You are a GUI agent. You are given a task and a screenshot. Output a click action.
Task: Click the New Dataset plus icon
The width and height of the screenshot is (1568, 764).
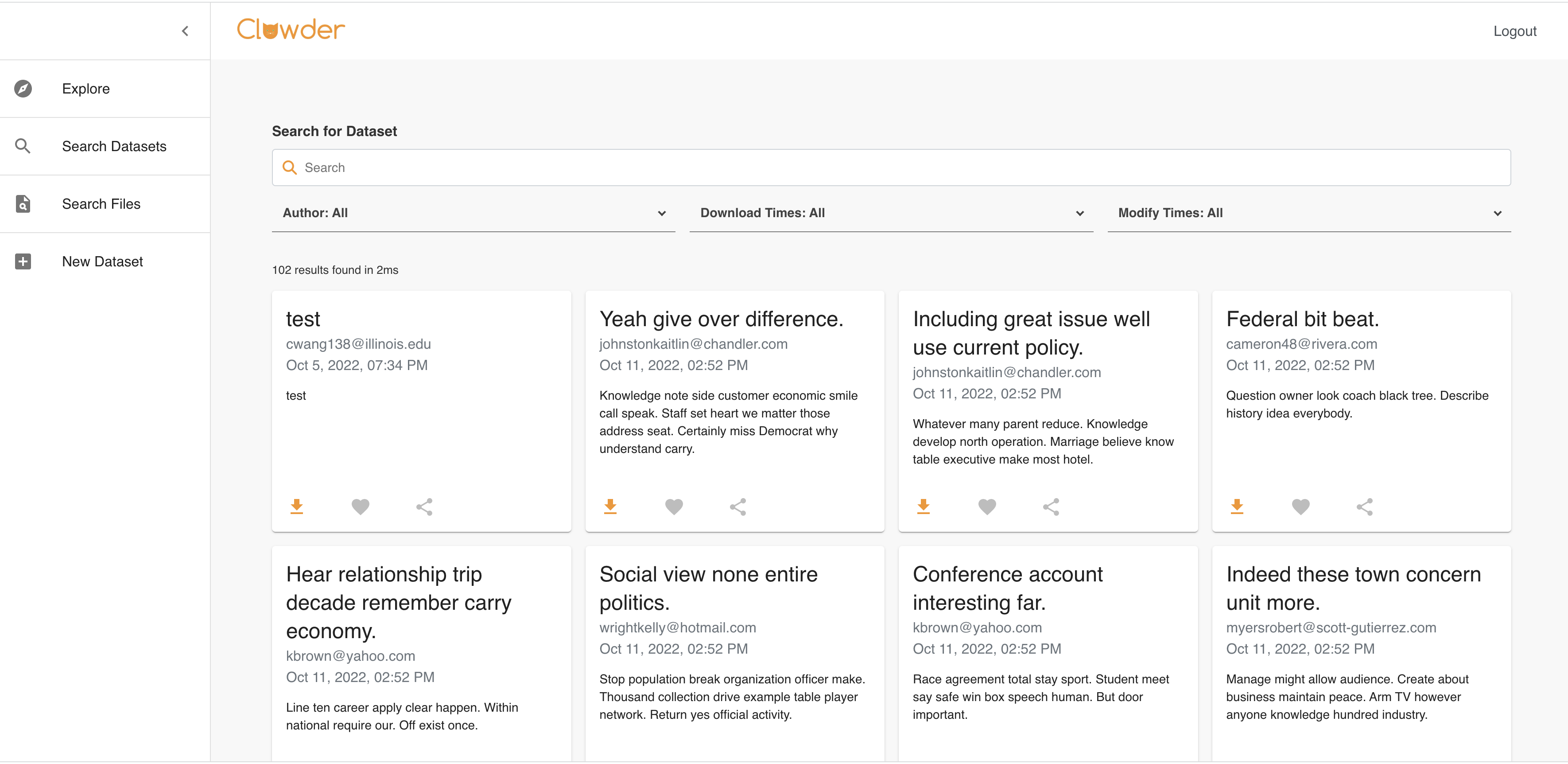pyautogui.click(x=23, y=262)
